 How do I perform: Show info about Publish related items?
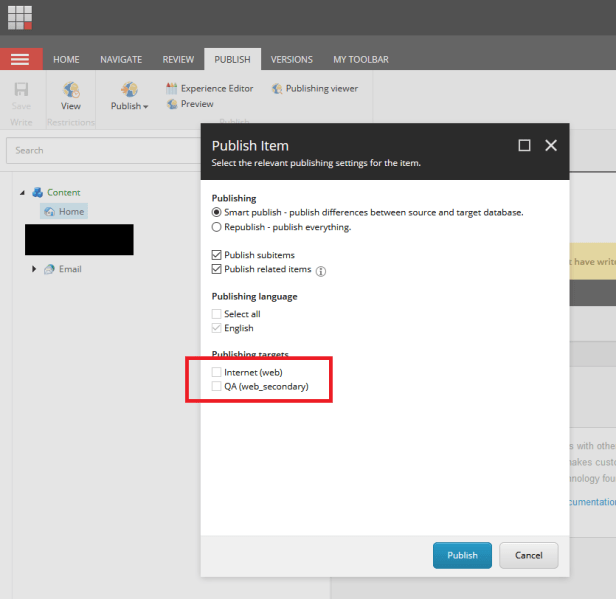321,271
